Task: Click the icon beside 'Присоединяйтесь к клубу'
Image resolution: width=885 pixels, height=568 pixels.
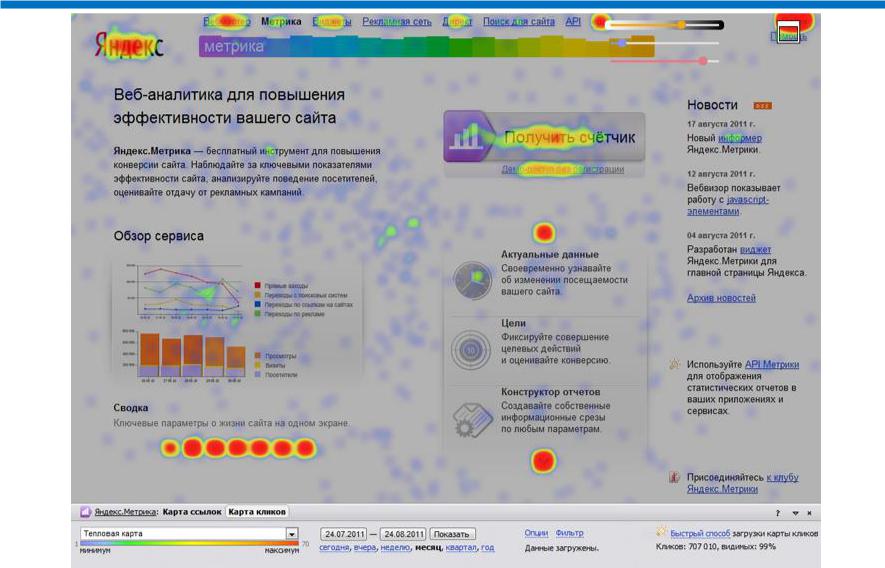Action: [x=674, y=477]
